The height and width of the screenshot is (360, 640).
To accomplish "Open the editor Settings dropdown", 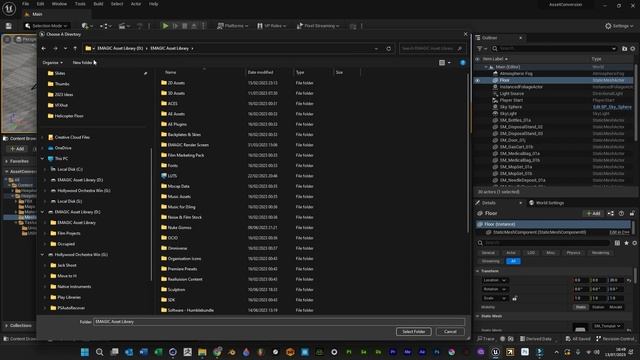I will [x=619, y=26].
